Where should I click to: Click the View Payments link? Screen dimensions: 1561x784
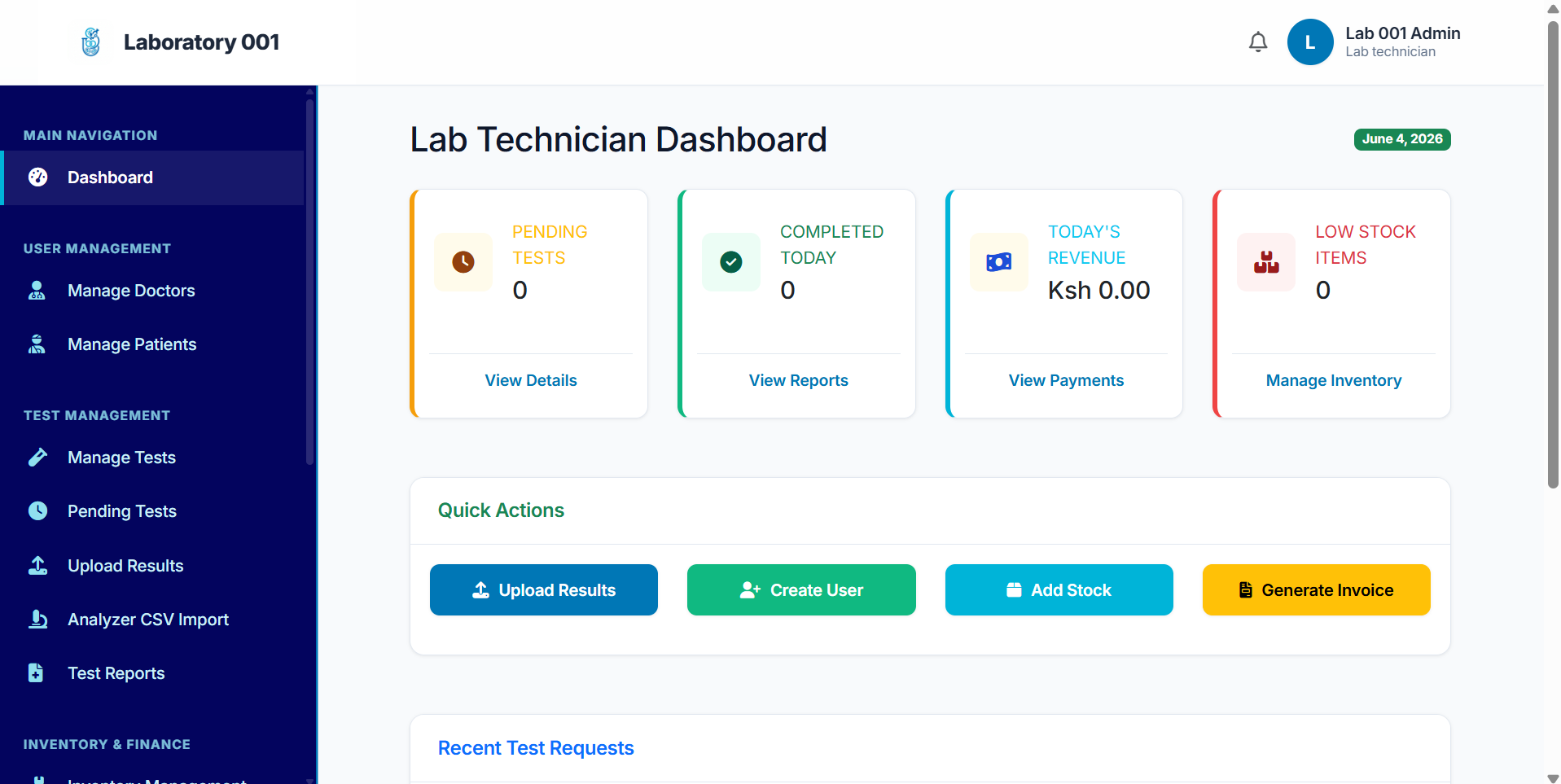[1066, 380]
